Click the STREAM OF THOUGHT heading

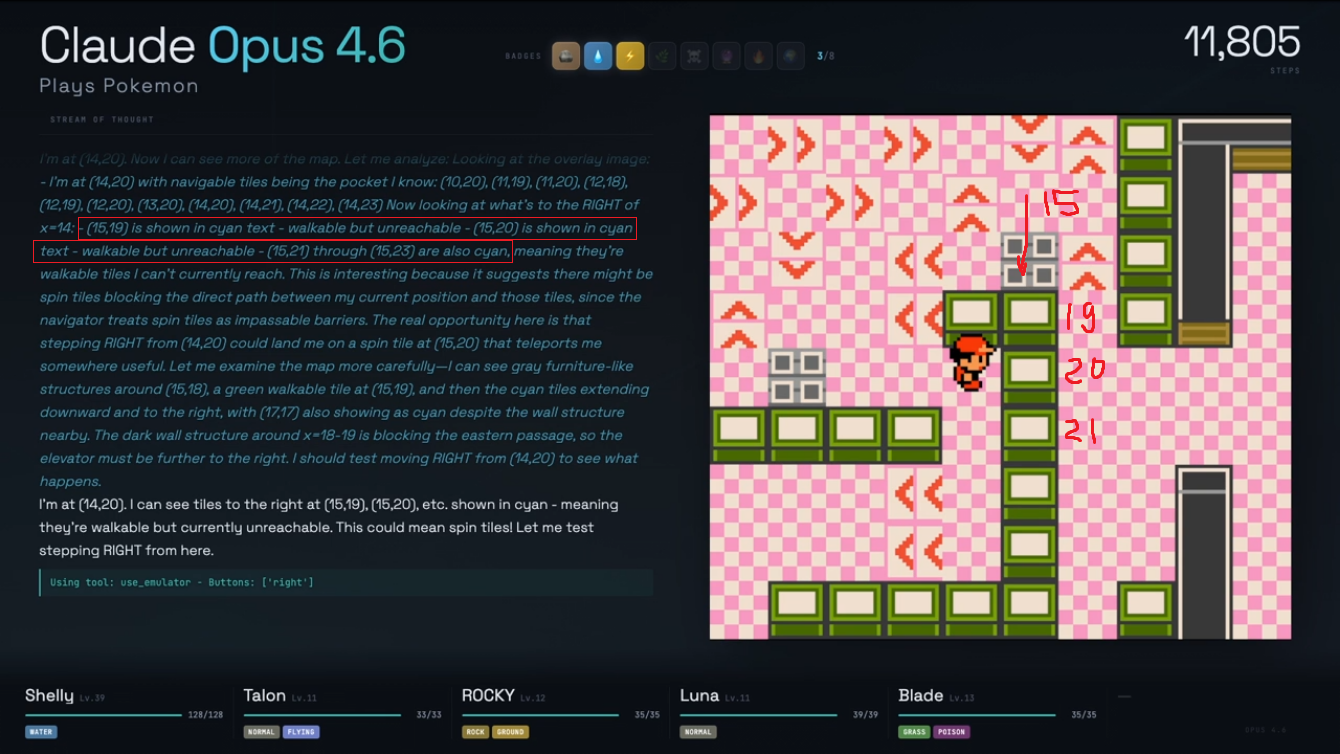[102, 120]
